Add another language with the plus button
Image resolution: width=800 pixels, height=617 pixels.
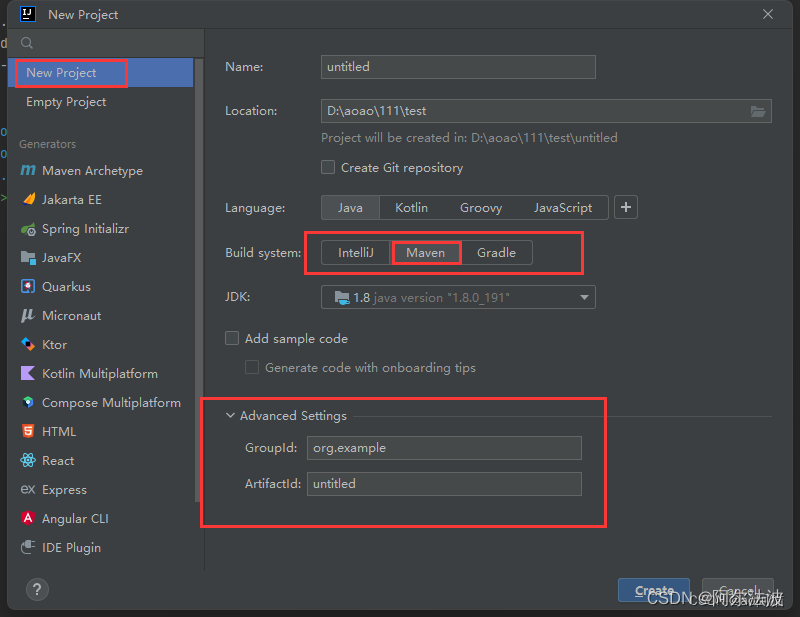(626, 207)
